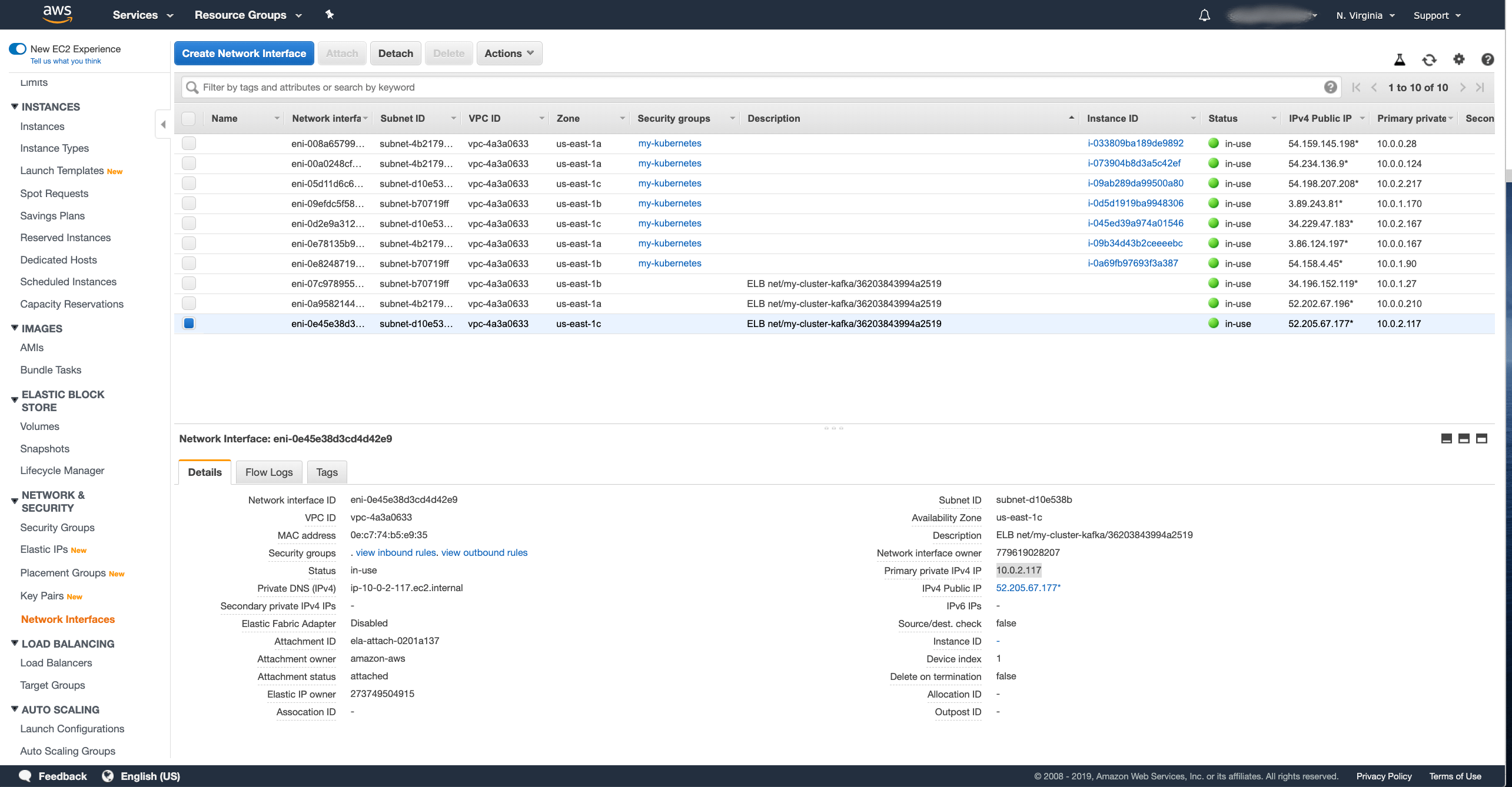Open instance i-033809ba189de9892 link
Image resolution: width=1512 pixels, height=787 pixels.
[x=1135, y=143]
